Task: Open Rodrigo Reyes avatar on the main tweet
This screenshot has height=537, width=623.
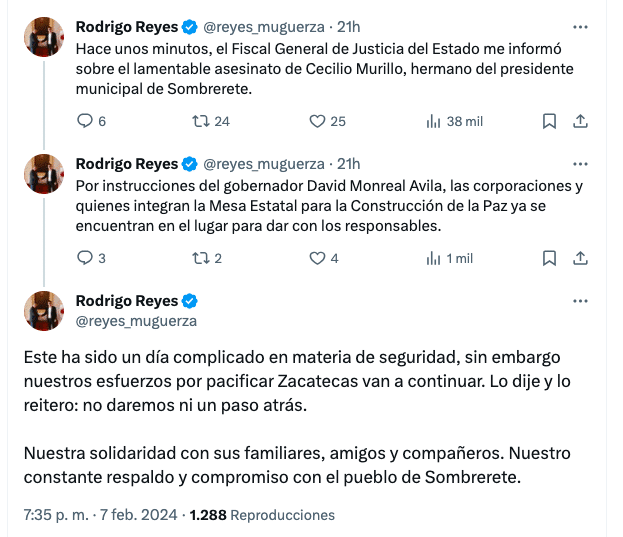Action: pos(44,311)
